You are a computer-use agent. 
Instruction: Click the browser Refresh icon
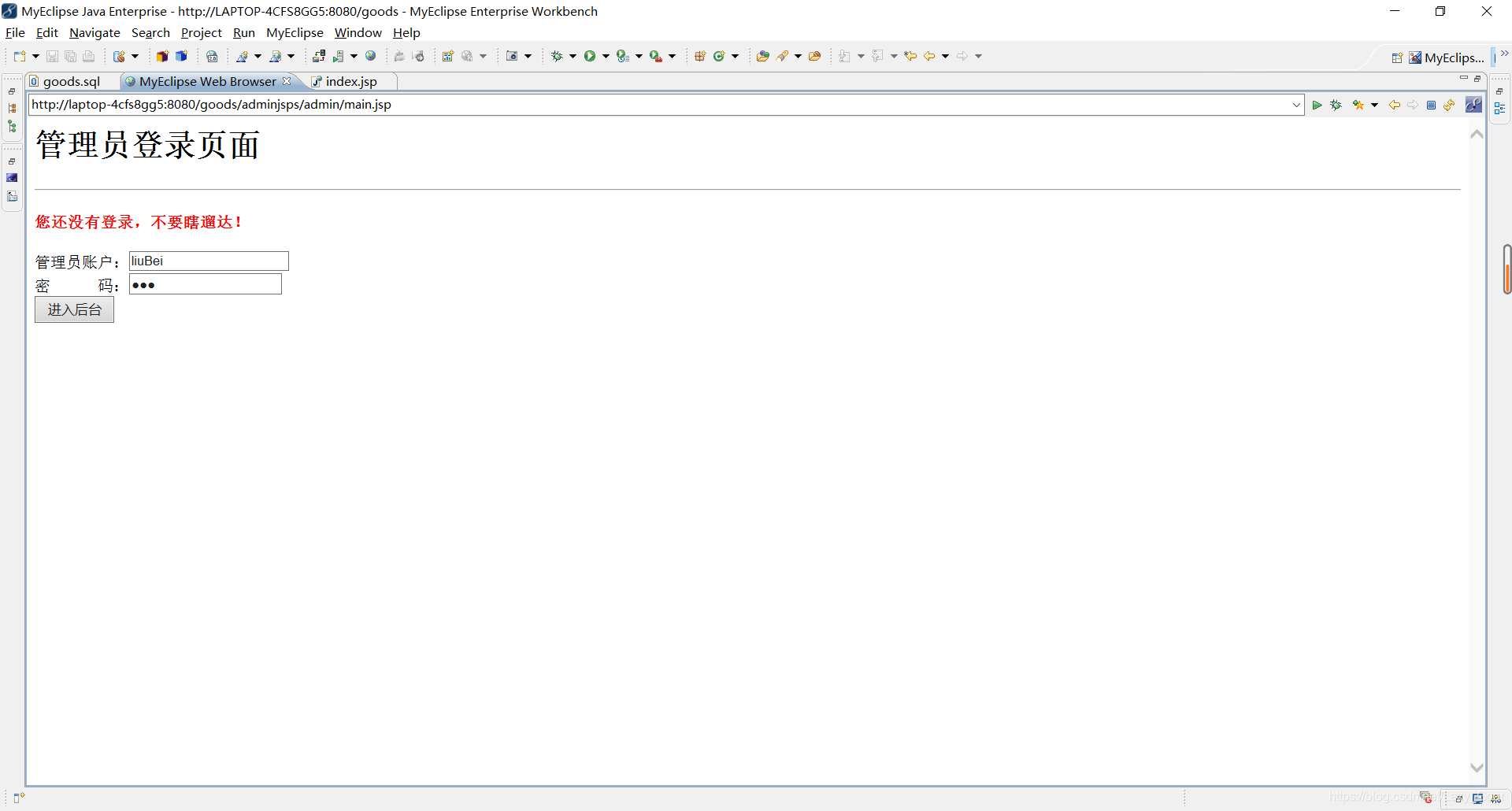(x=1449, y=105)
